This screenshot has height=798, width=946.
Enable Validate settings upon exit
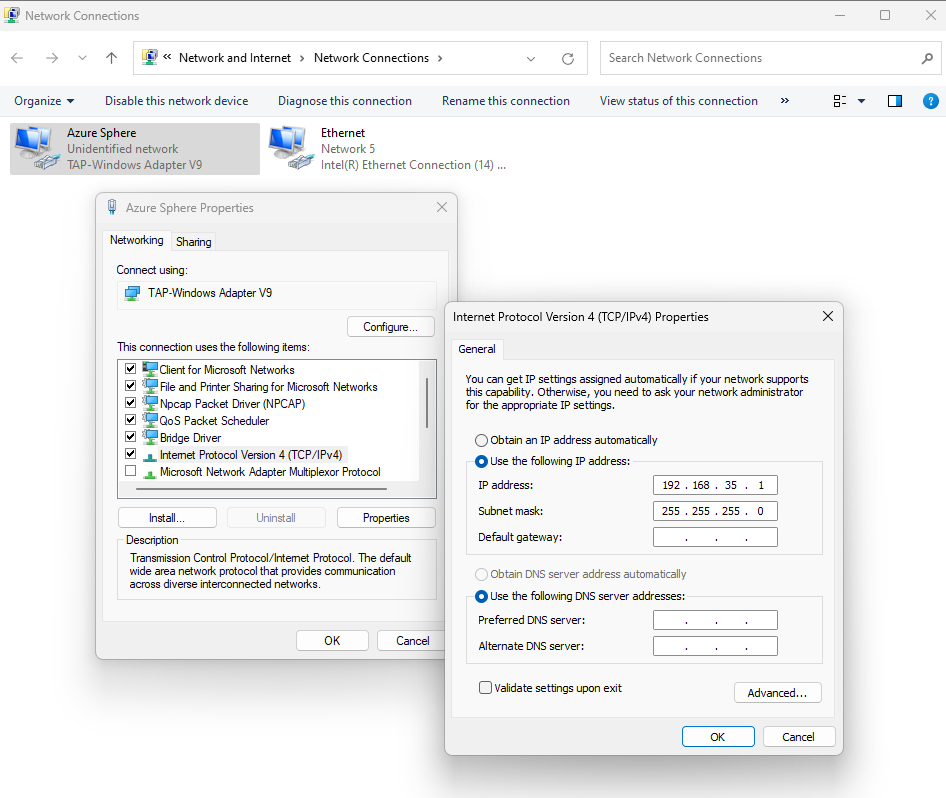click(485, 688)
